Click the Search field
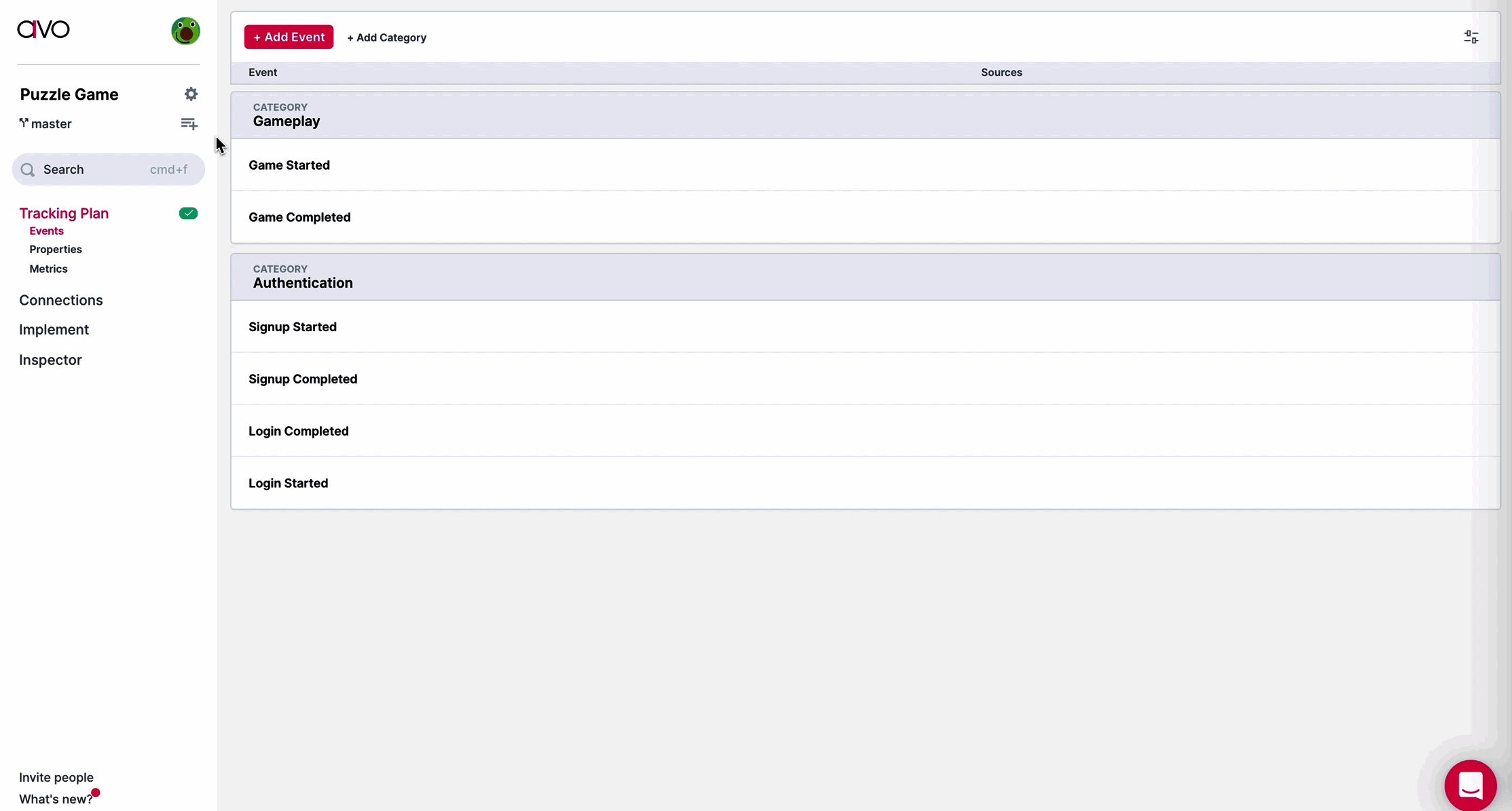The height and width of the screenshot is (811, 1512). click(x=109, y=170)
